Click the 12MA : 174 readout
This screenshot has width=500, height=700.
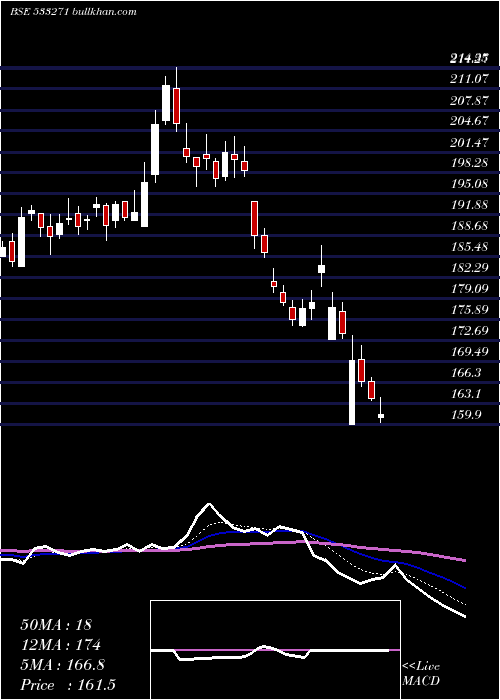point(60,645)
